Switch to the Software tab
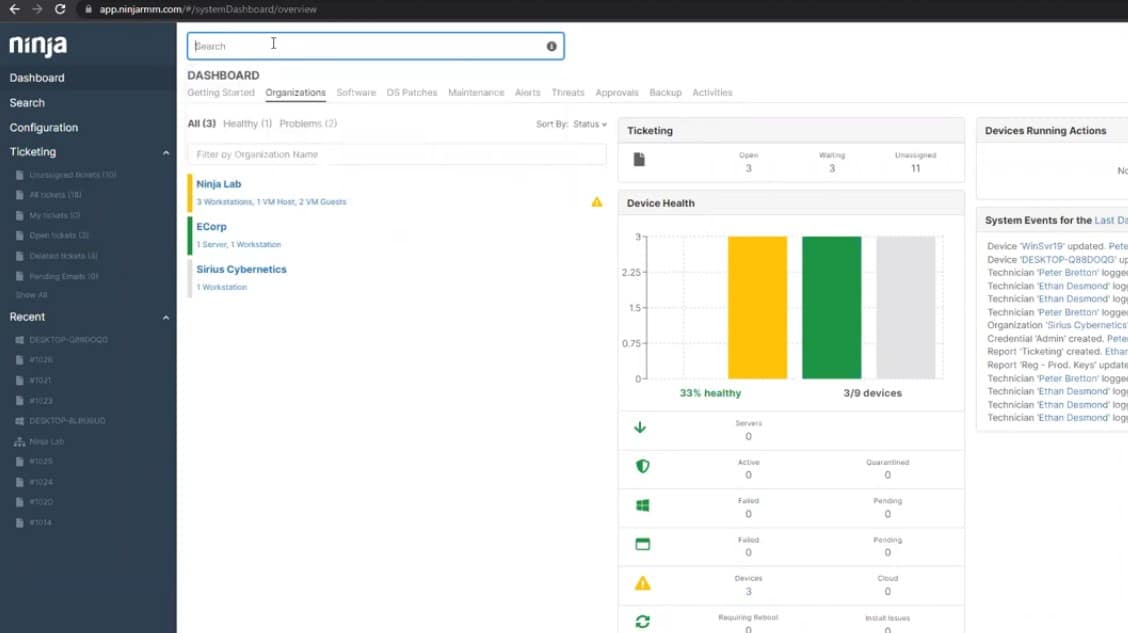 [356, 93]
